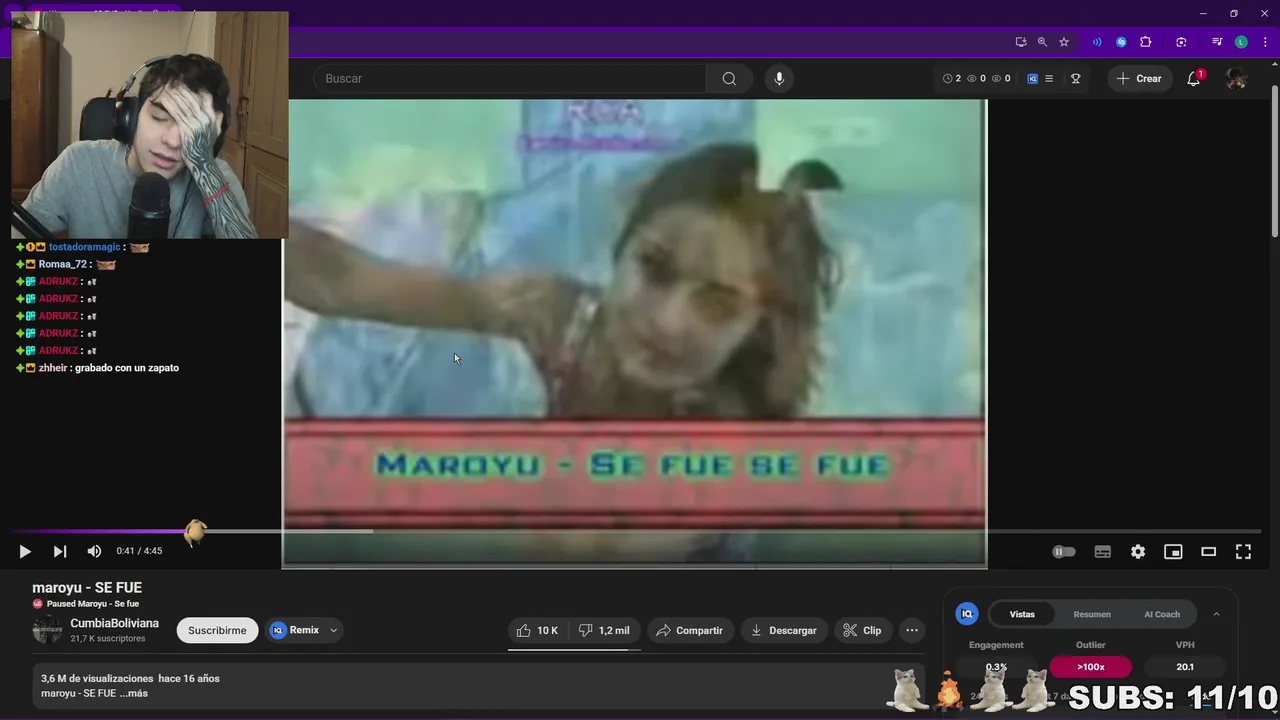This screenshot has height=720, width=1280.
Task: Click the chat message grabado con un zapato
Action: pyautogui.click(x=127, y=368)
